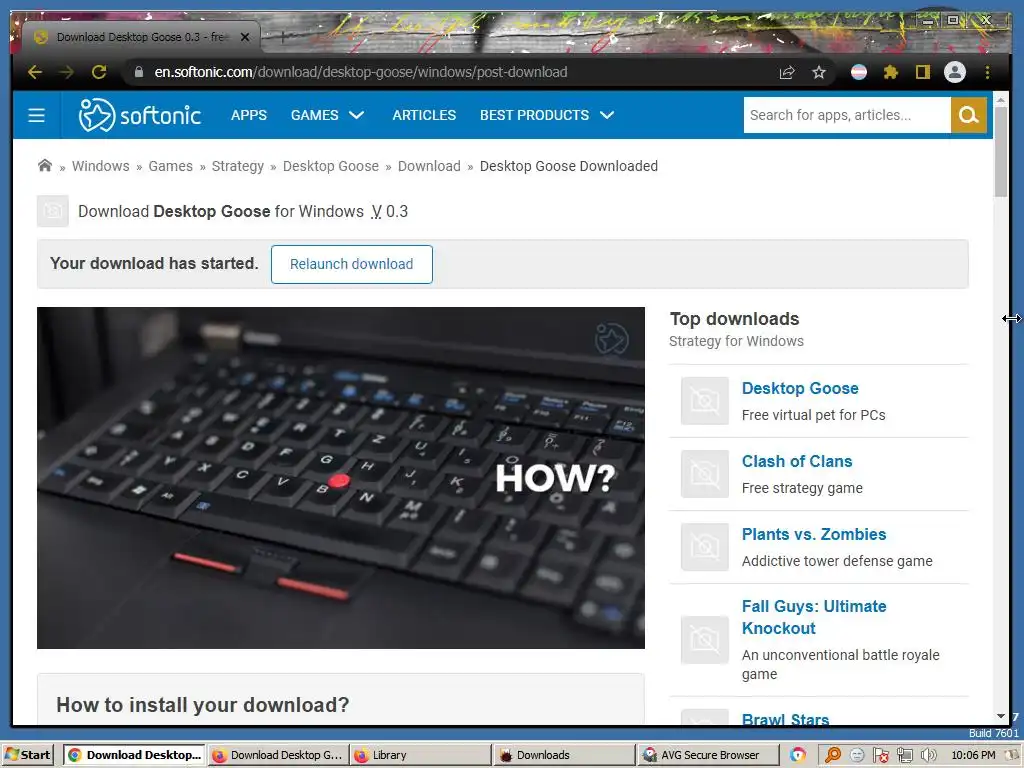Image resolution: width=1024 pixels, height=768 pixels.
Task: Open the side panel icon in toolbar
Action: point(922,72)
